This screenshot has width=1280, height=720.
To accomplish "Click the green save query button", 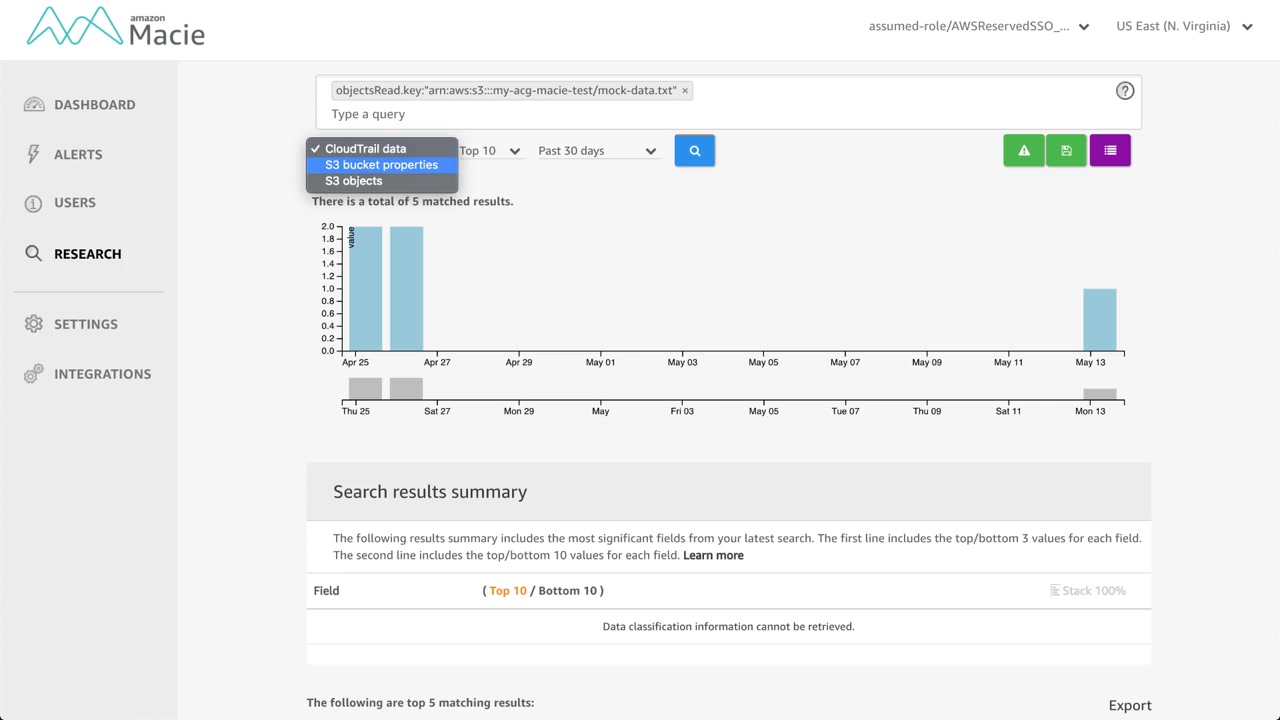I will point(1066,151).
